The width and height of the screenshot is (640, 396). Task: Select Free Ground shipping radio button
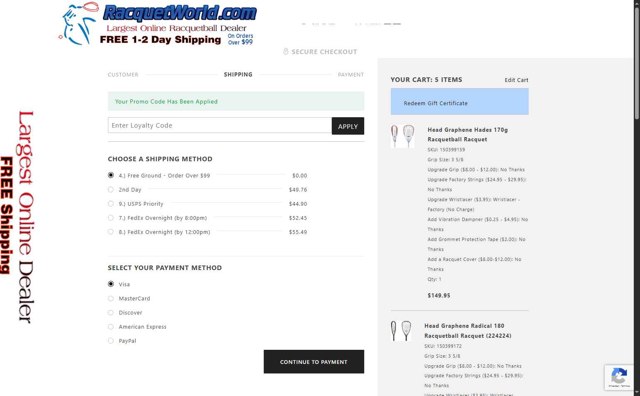[x=111, y=175]
